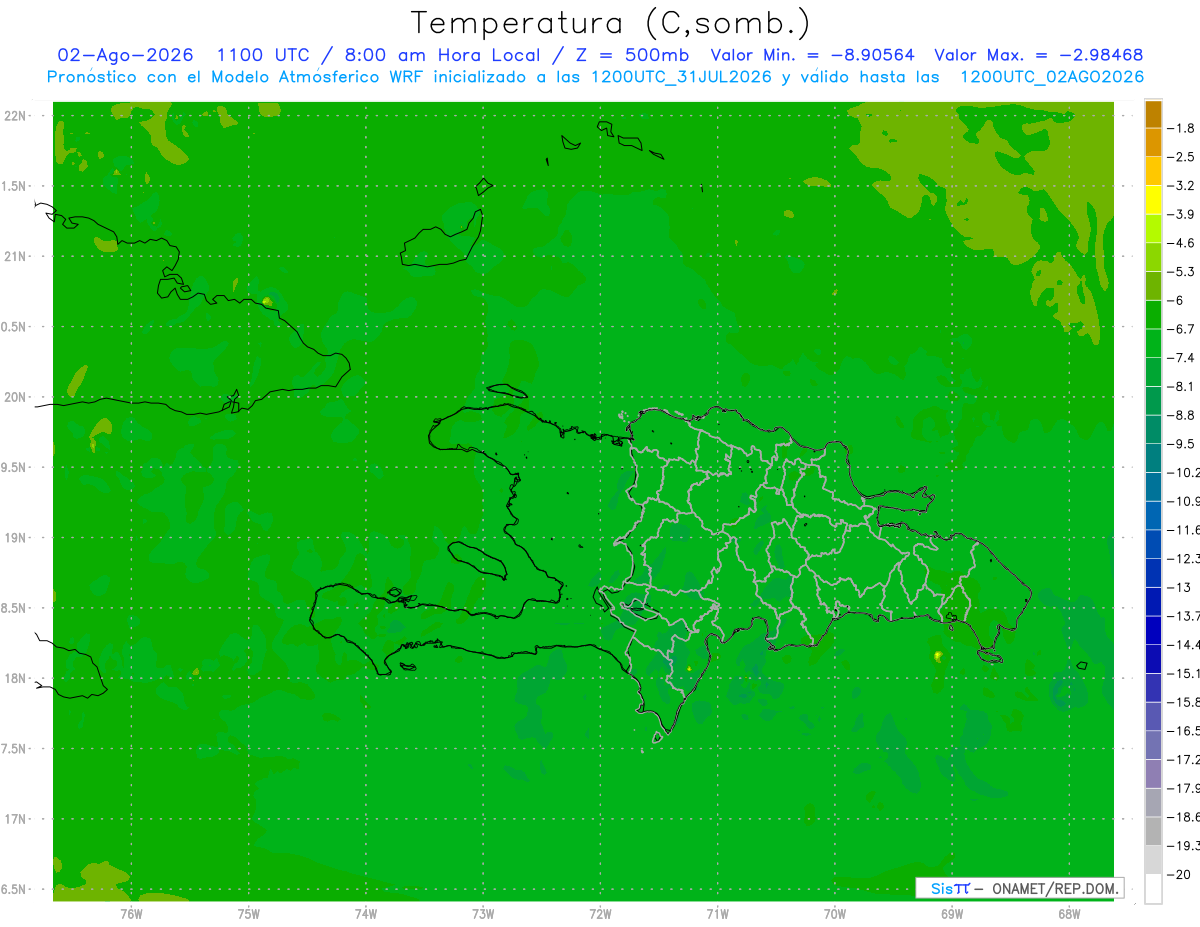Click the "-20" value on the color scale
This screenshot has height=927, width=1200.
tap(1180, 874)
